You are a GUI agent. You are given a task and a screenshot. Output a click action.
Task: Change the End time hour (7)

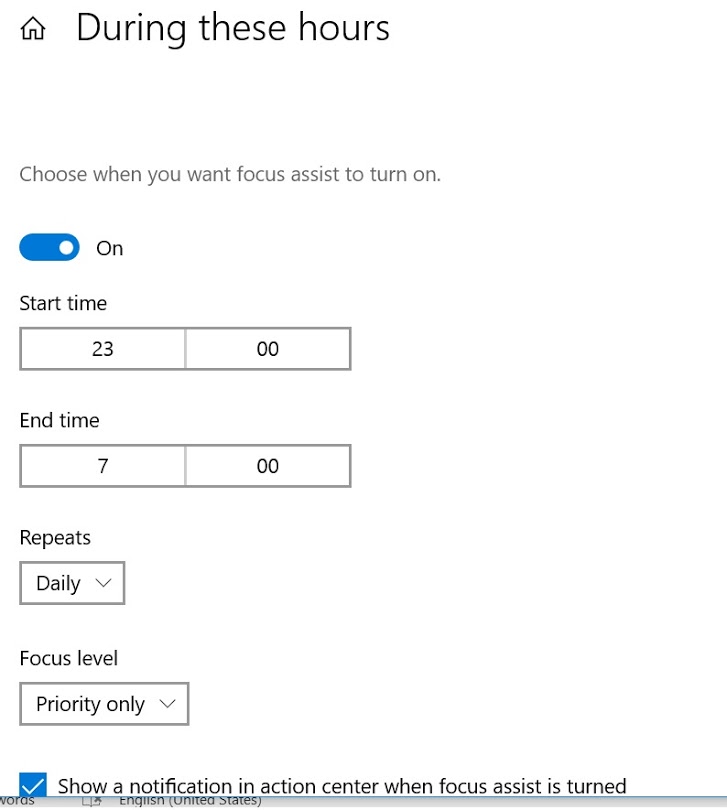102,466
